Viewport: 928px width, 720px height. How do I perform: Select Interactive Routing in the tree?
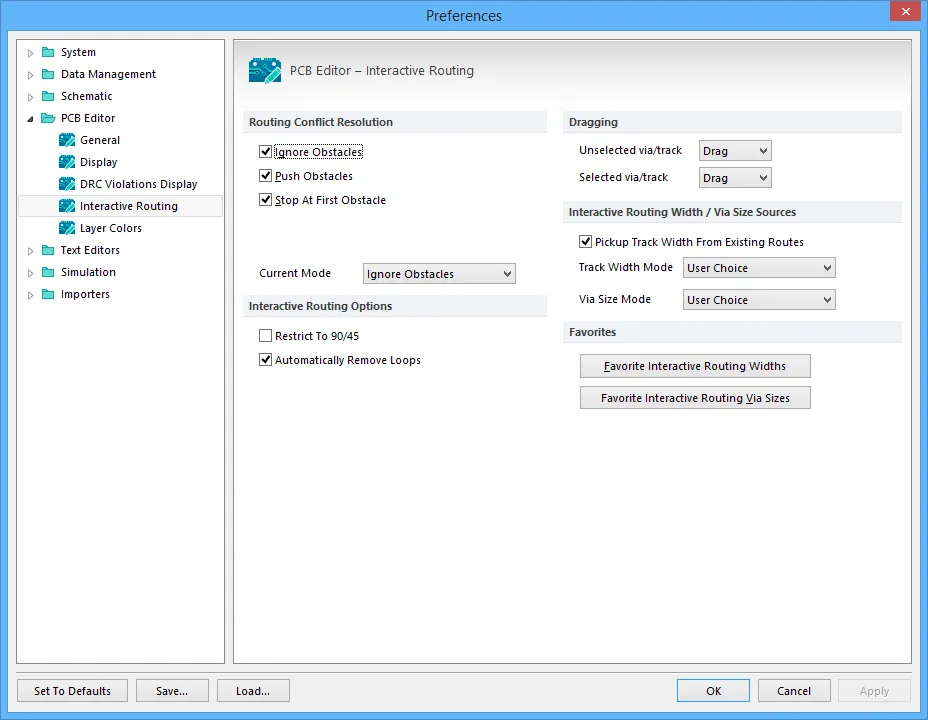point(128,206)
